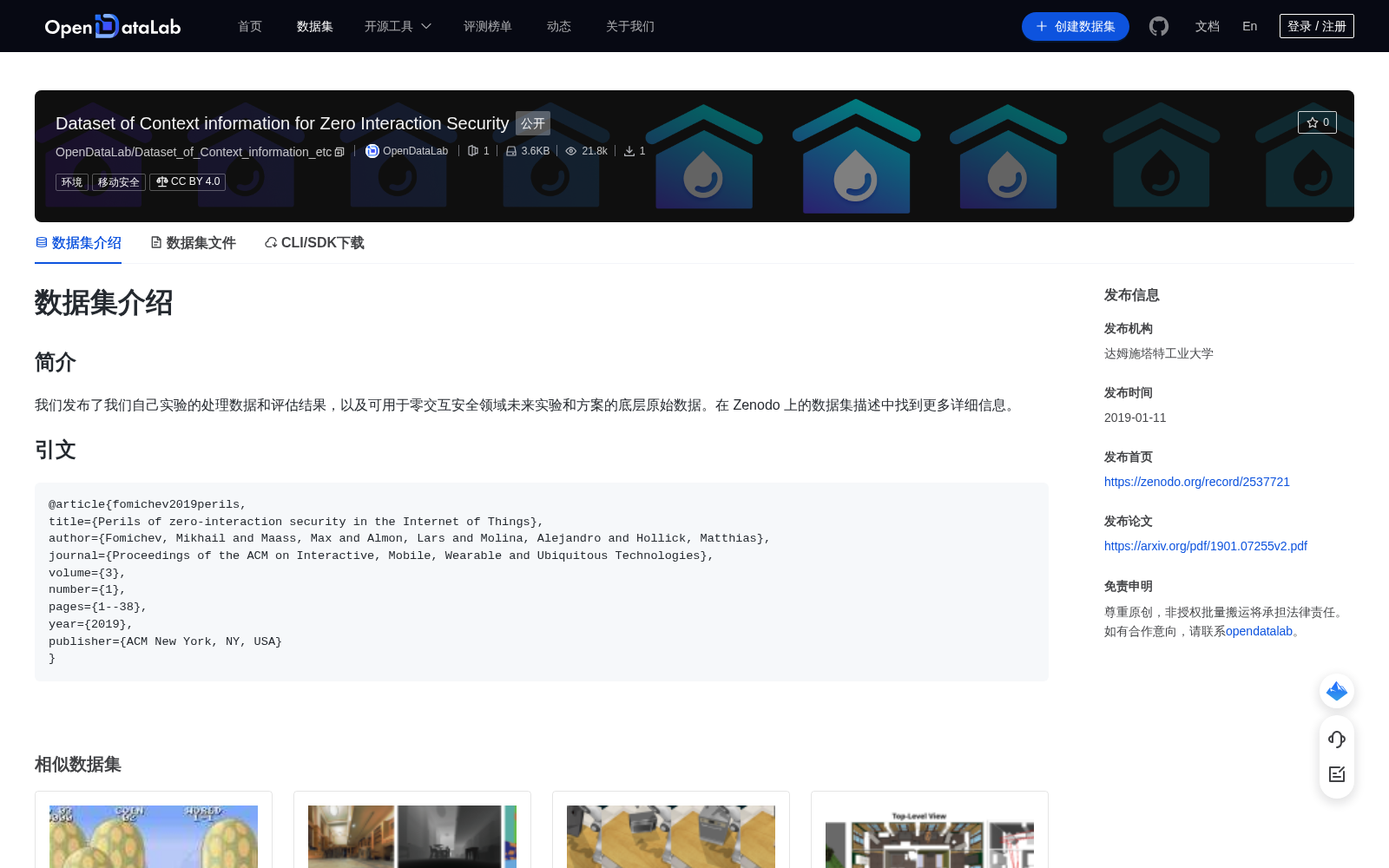
Task: Click the 移动安全 tag
Action: pyautogui.click(x=119, y=181)
